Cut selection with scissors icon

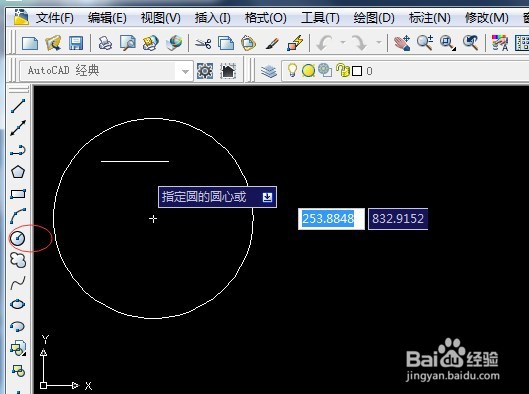(x=203, y=43)
